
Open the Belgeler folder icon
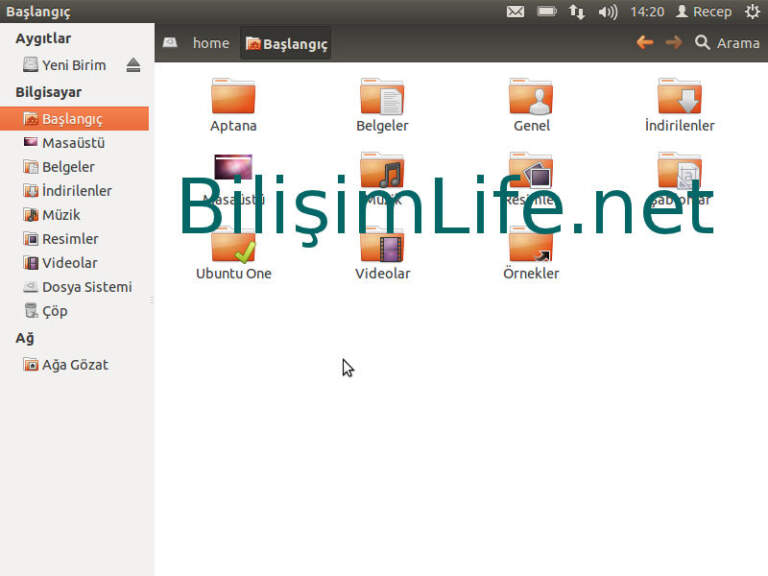tap(382, 98)
